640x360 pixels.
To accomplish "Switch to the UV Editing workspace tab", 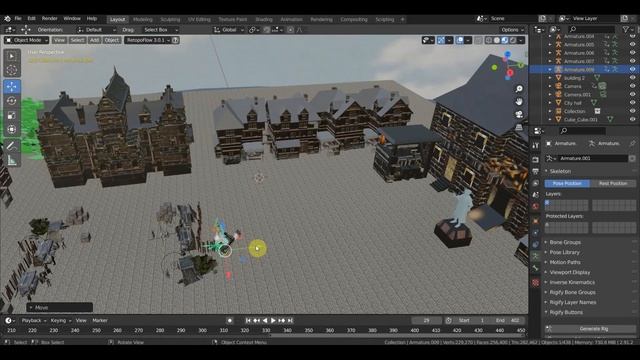I will click(x=199, y=19).
